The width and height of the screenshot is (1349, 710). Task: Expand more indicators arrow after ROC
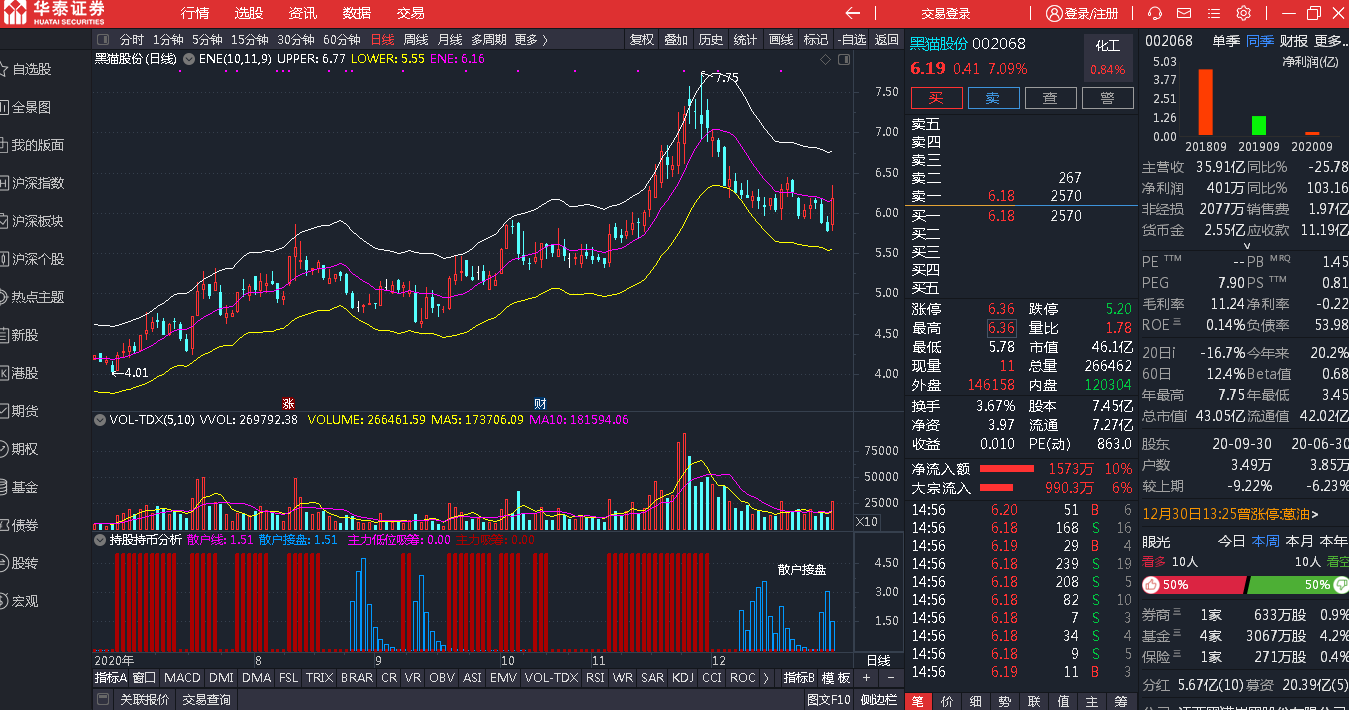[x=766, y=678]
